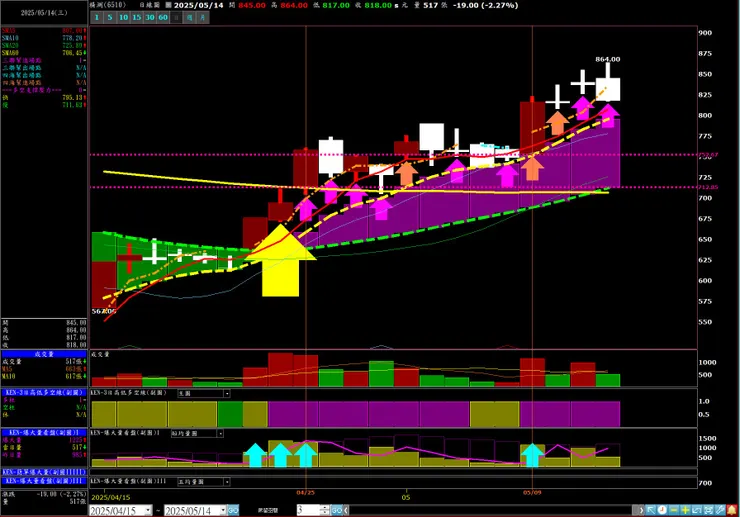Click the MA5 volume value row
This screenshot has width=740, height=517.
coord(44,369)
